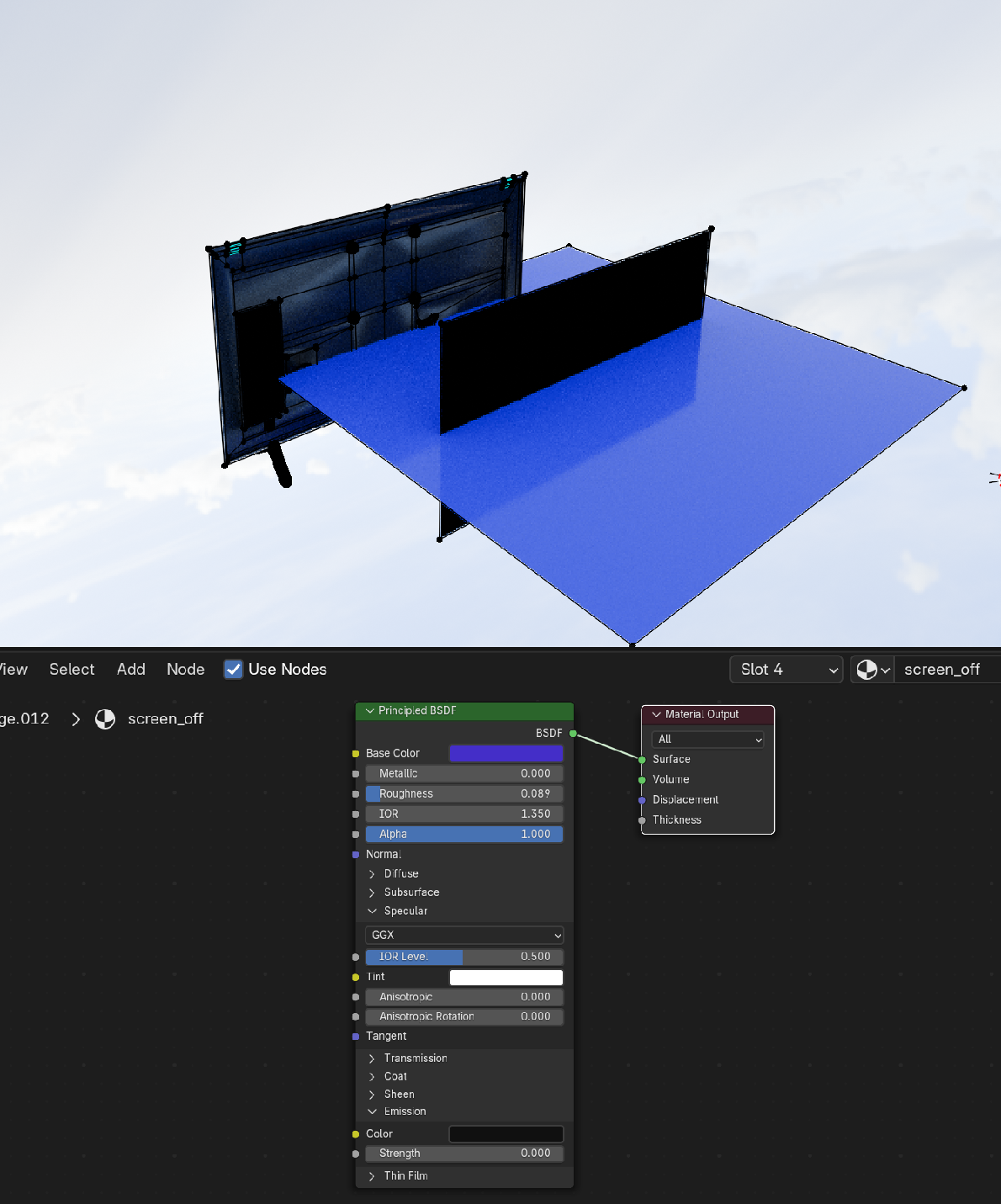Toggle the Use Nodes checkbox

[x=233, y=669]
